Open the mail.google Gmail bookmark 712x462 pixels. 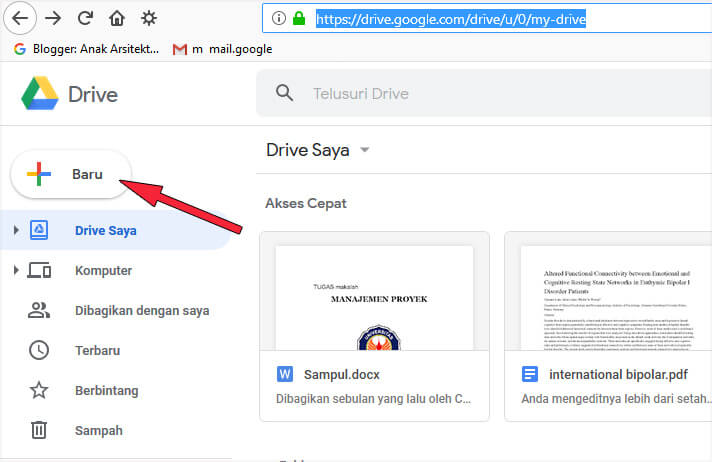coord(222,49)
